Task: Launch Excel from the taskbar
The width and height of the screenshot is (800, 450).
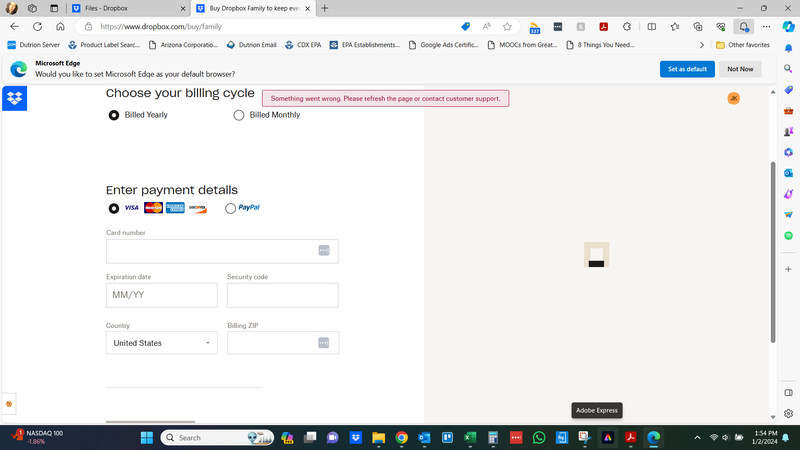Action: [x=470, y=438]
